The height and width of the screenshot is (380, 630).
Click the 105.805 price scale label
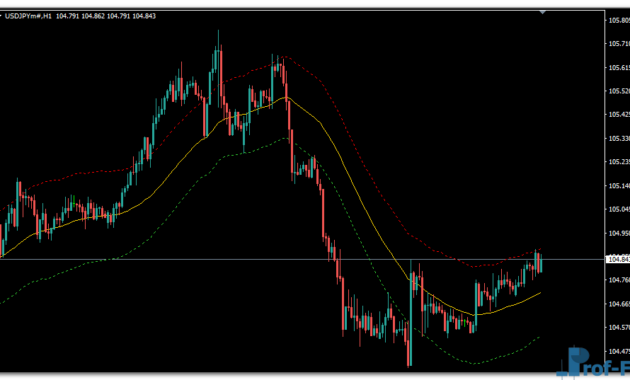point(619,20)
